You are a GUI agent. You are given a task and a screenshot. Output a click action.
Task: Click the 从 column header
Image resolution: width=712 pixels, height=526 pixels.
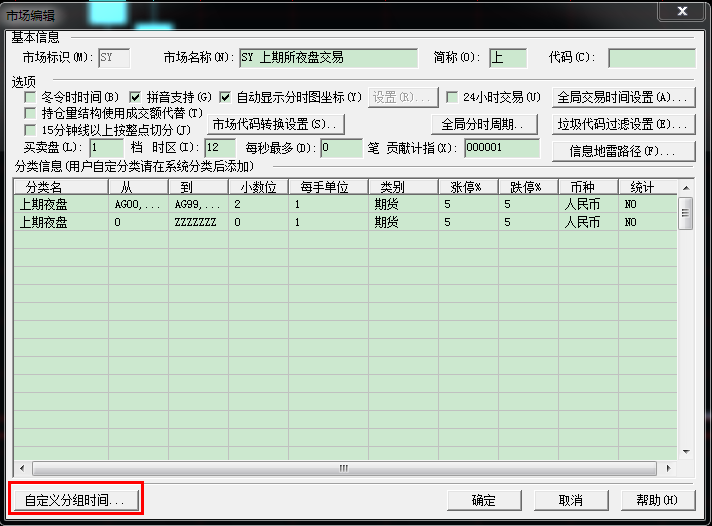tap(138, 187)
